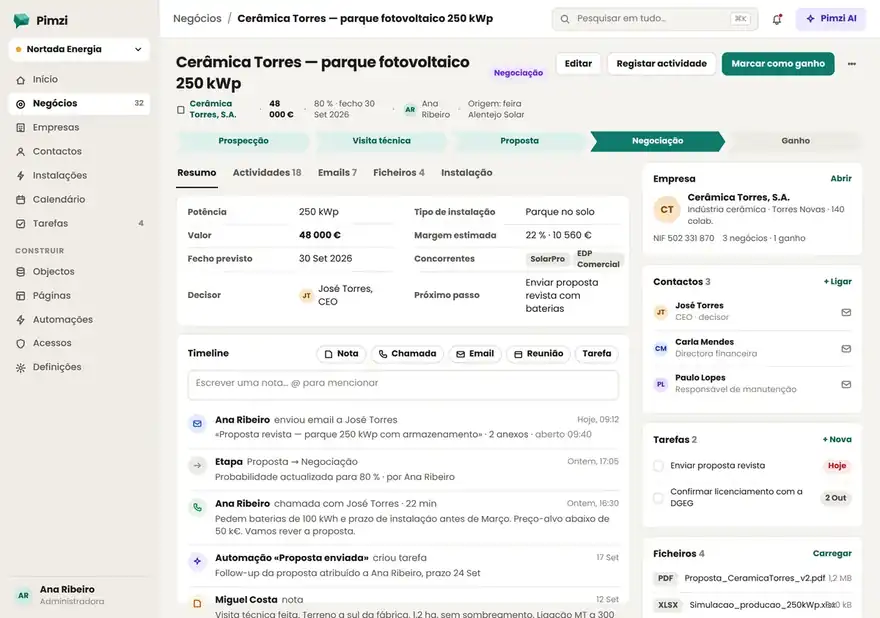Click the Reunião timeline button
The image size is (880, 618).
tap(538, 354)
